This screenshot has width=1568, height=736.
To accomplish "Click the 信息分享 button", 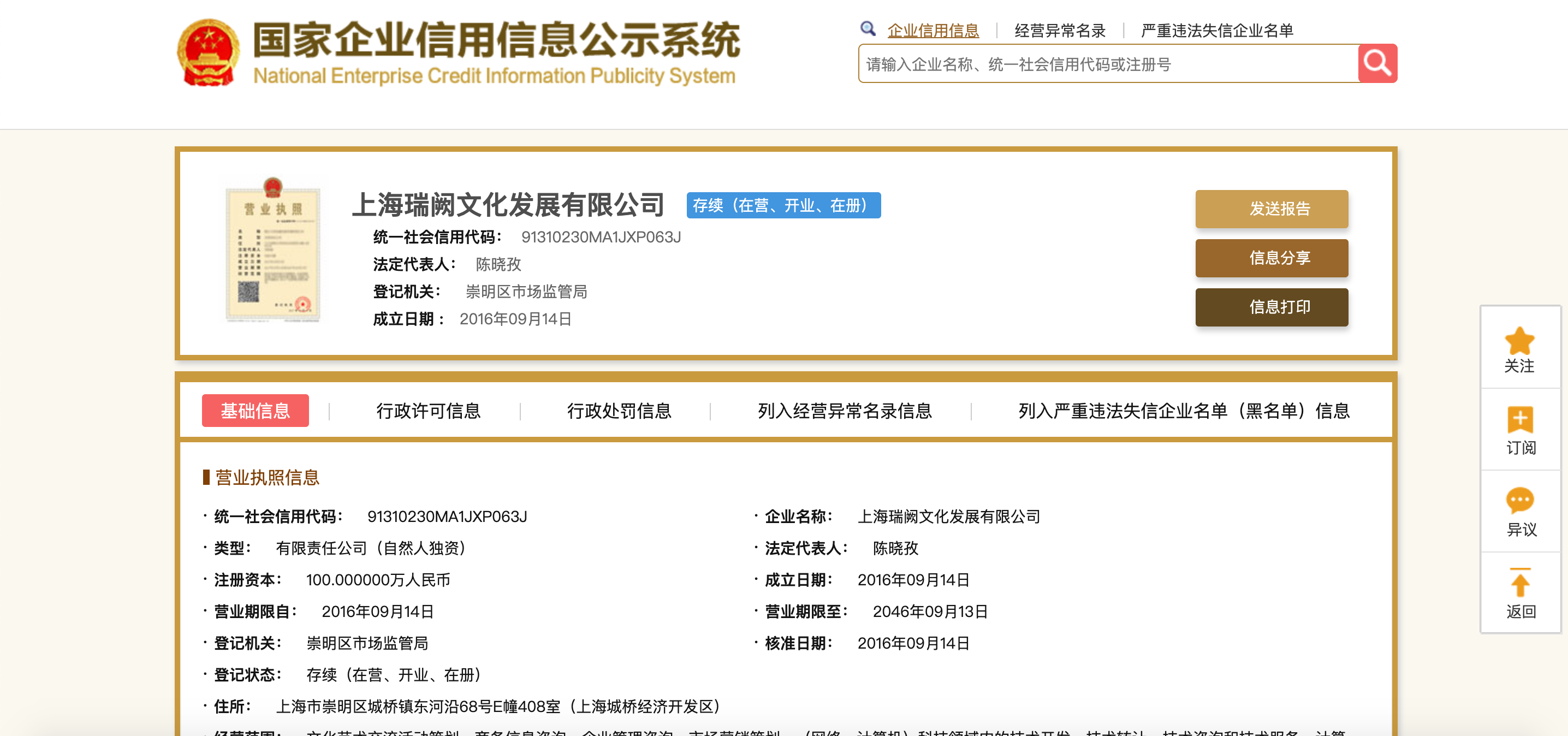I will tap(1272, 258).
